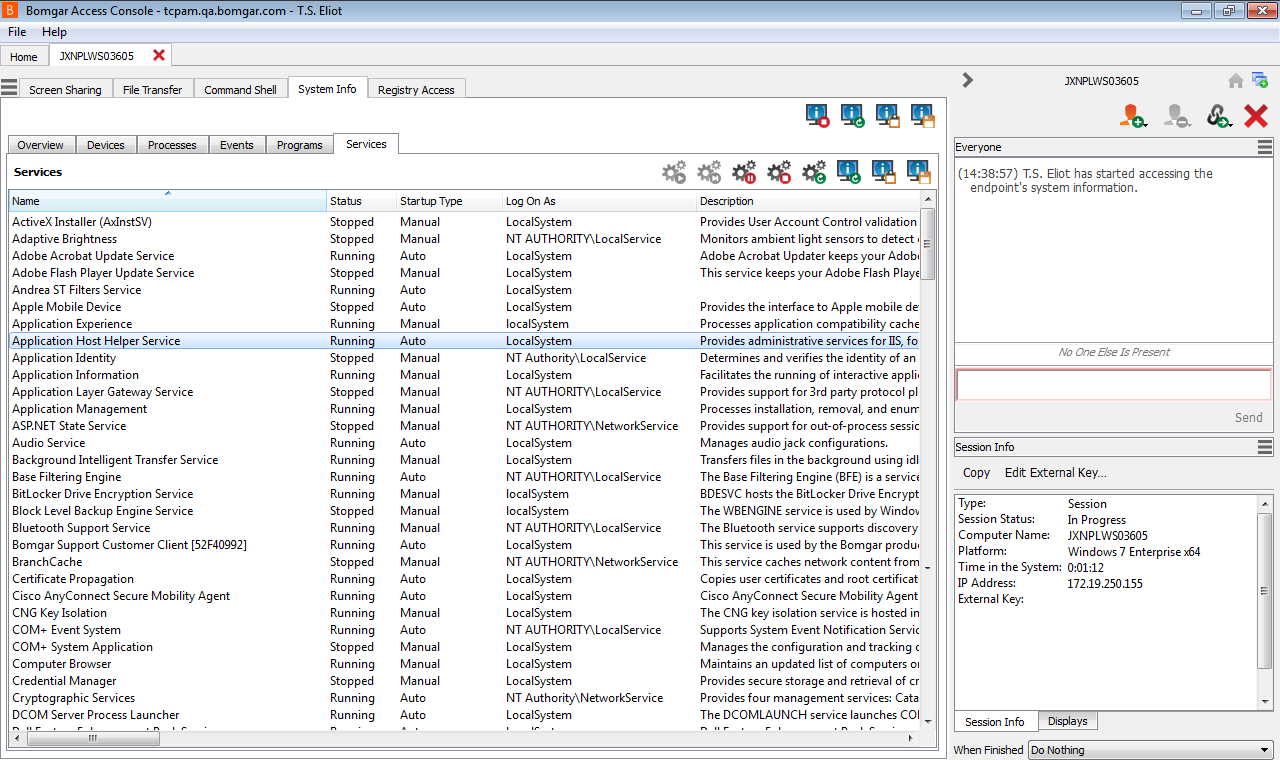Open the When Finished dropdown
The image size is (1280, 760).
[x=1150, y=750]
